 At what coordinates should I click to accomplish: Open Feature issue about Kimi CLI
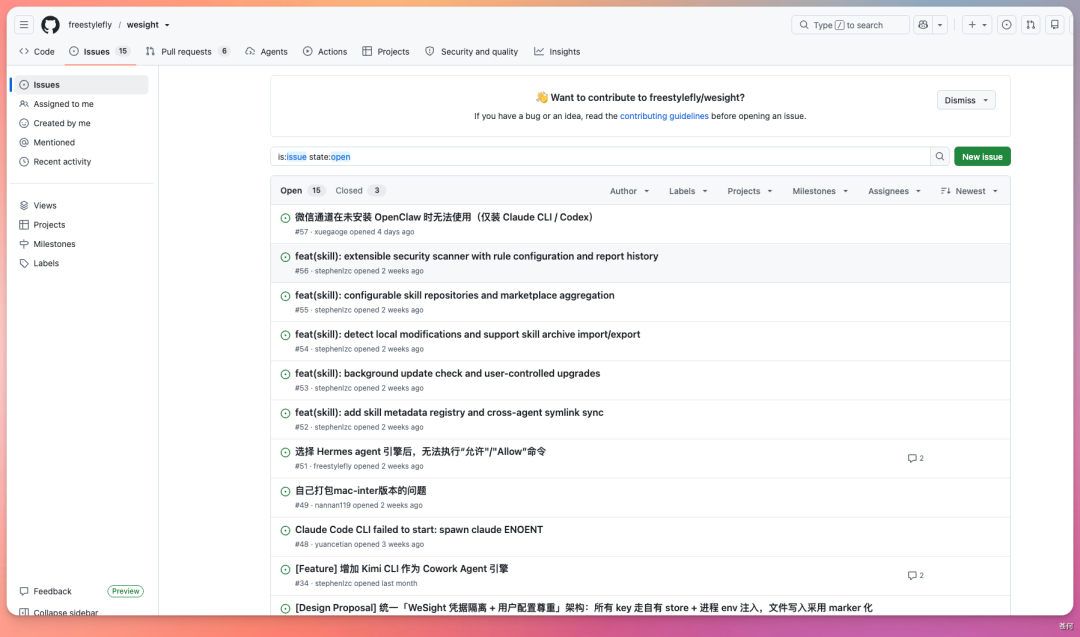pyautogui.click(x=402, y=570)
